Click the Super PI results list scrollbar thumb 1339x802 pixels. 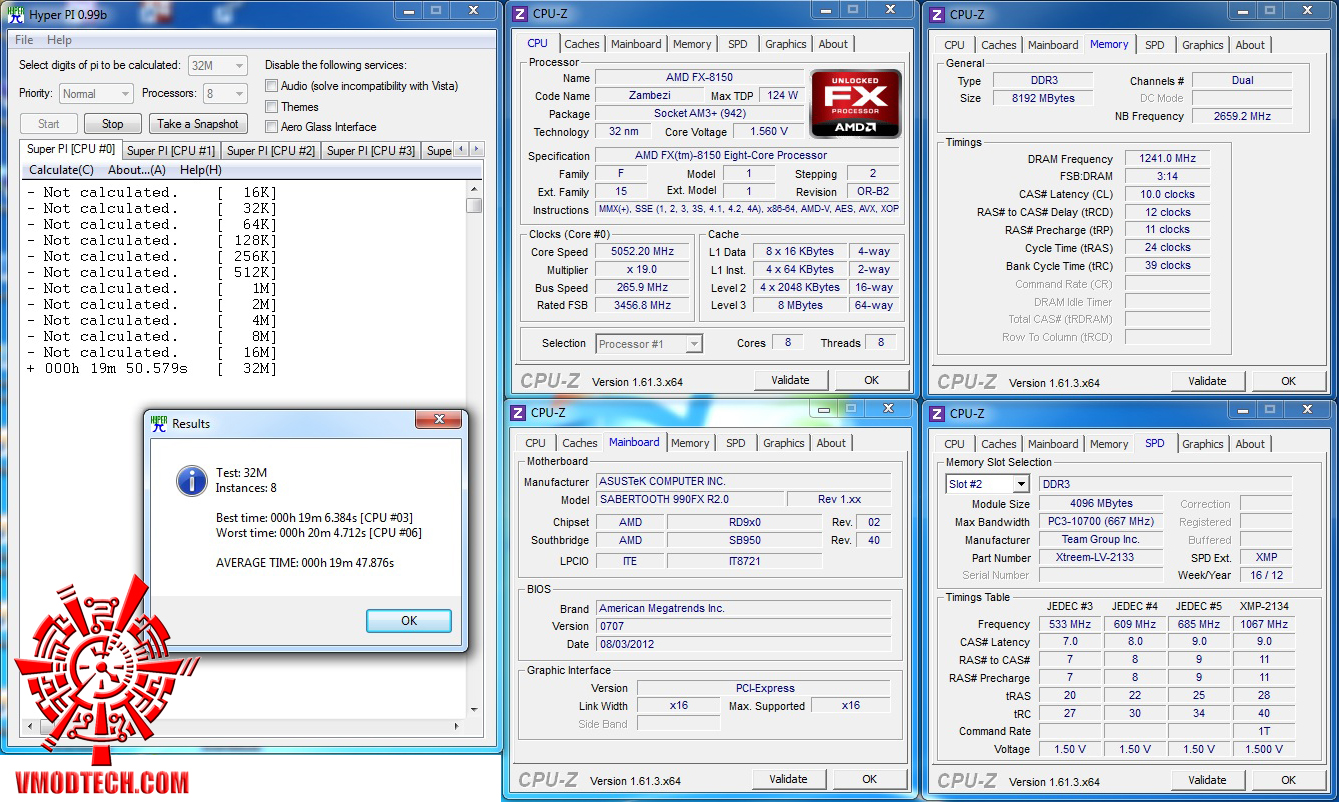pos(474,205)
